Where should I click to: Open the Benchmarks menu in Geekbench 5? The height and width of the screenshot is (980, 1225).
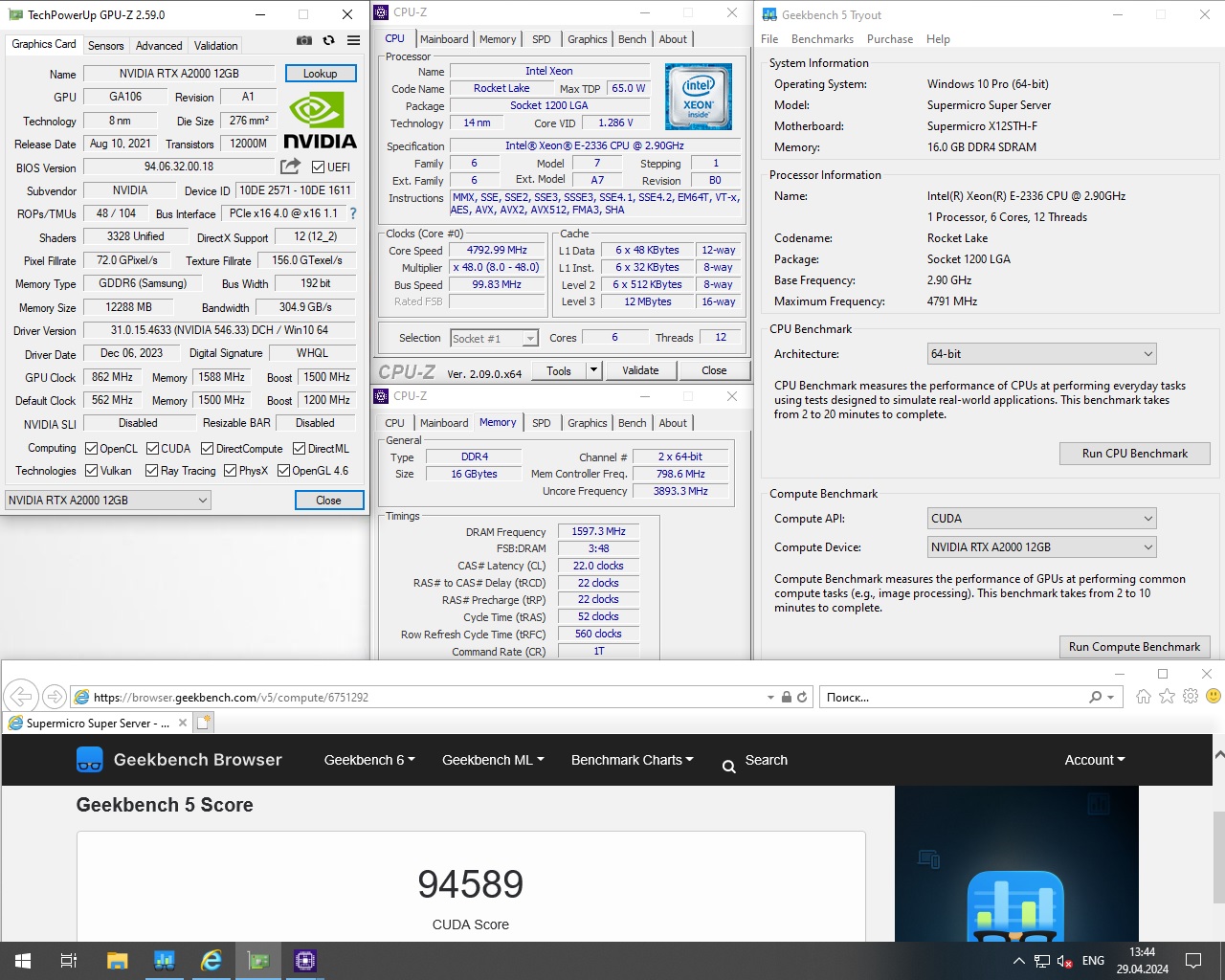click(822, 39)
